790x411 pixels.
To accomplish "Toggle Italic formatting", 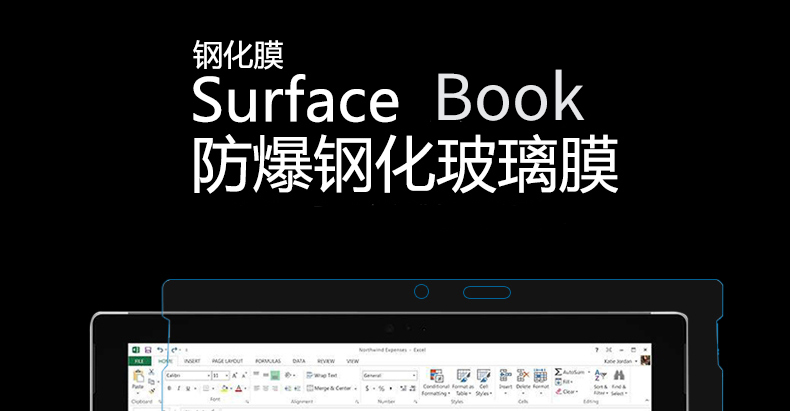I will [x=179, y=388].
